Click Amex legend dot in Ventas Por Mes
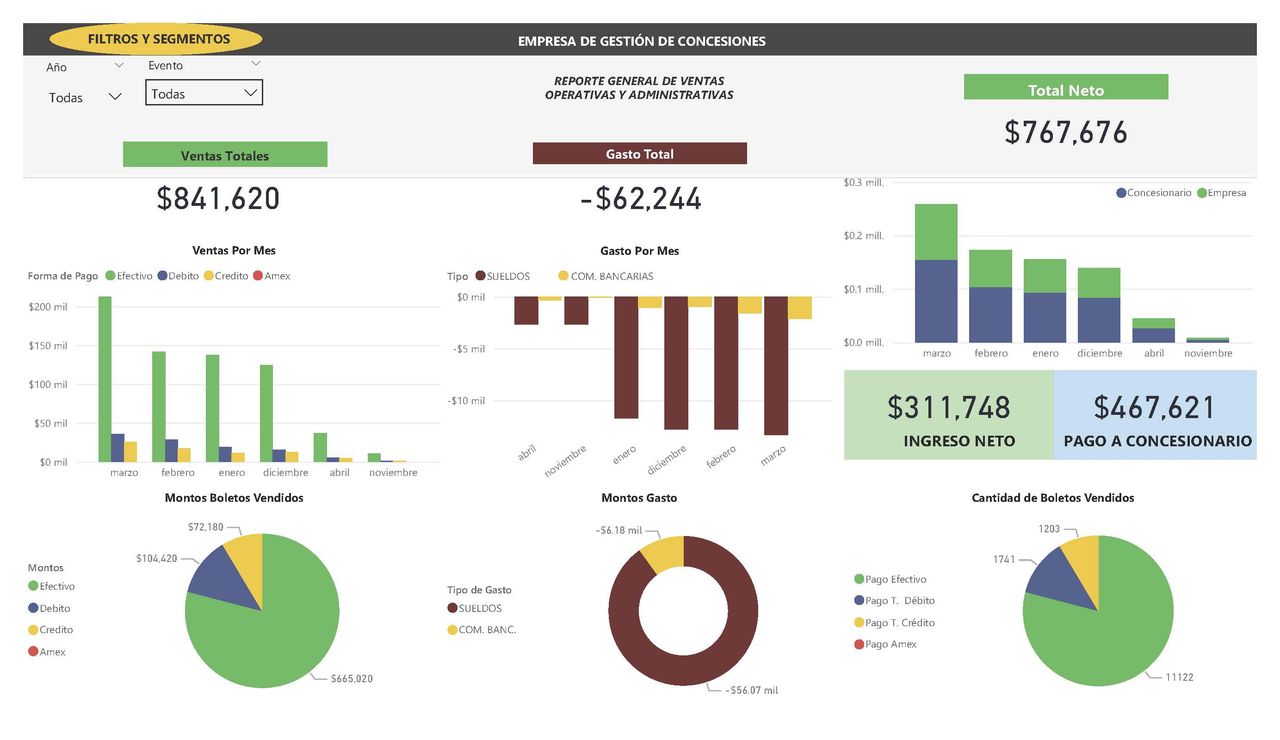Viewport: 1280px width, 740px height. click(x=258, y=276)
